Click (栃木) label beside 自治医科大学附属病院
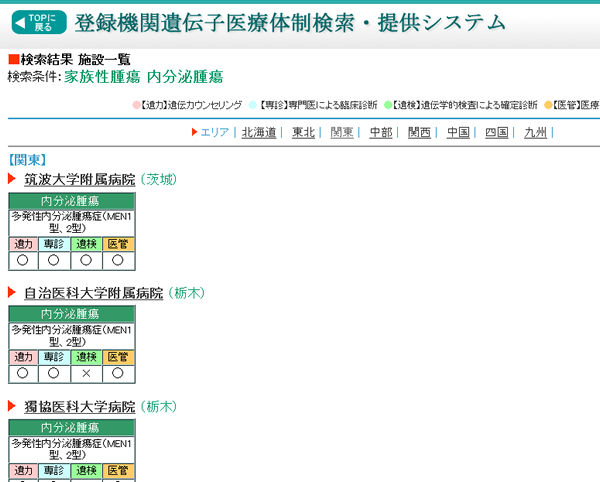The width and height of the screenshot is (600, 482). pos(186,293)
